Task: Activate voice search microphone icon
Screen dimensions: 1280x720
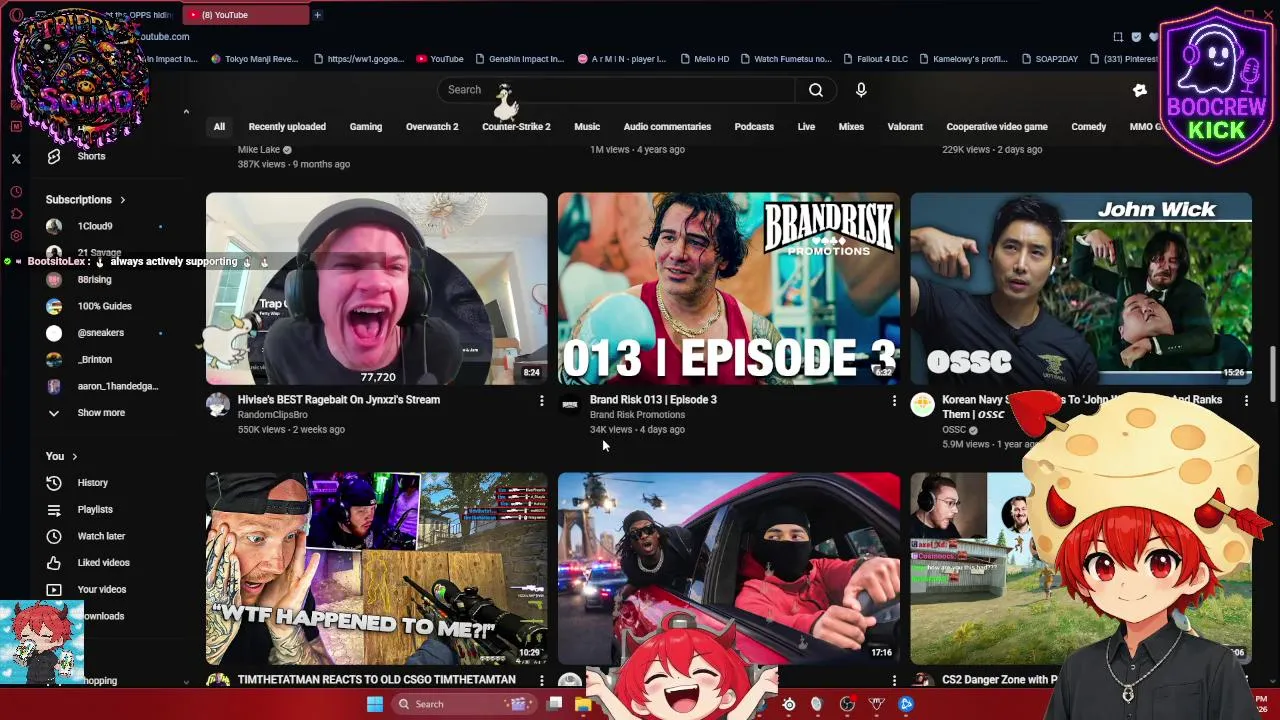Action: (x=861, y=90)
